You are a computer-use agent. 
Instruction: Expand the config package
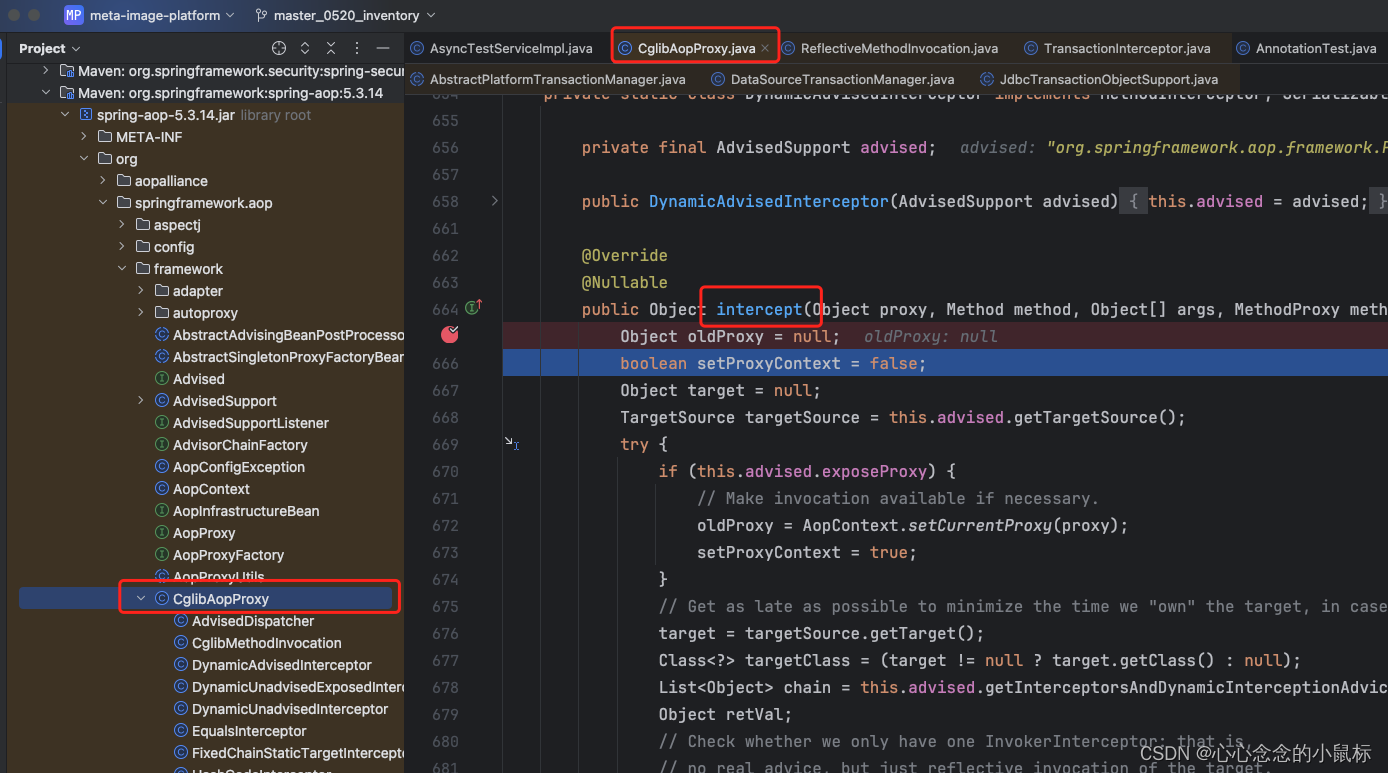(x=123, y=247)
